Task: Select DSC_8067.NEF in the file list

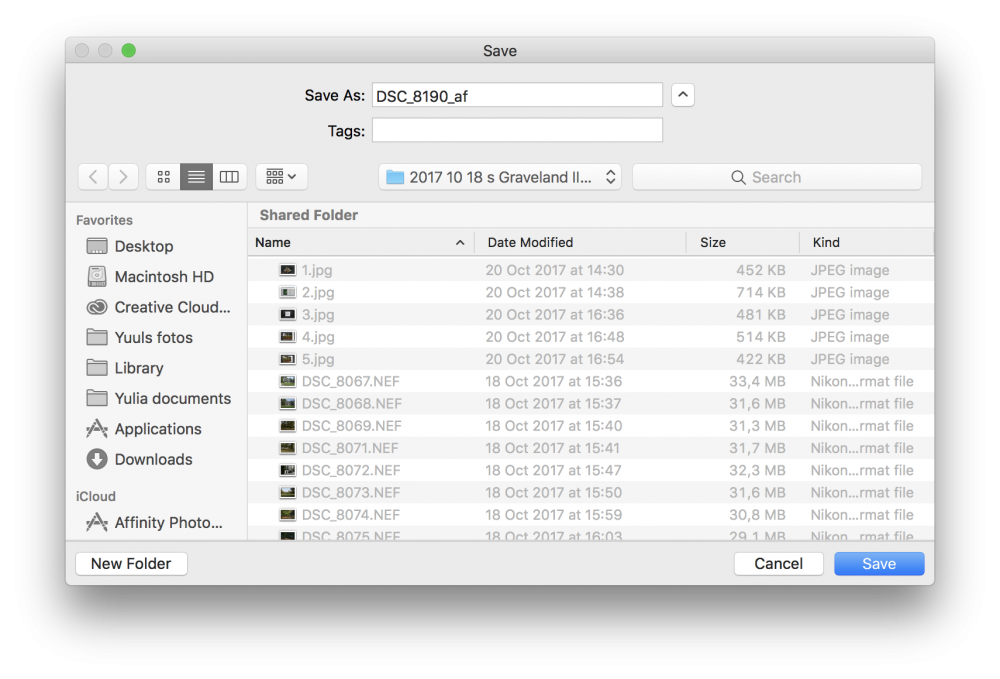Action: point(591,381)
